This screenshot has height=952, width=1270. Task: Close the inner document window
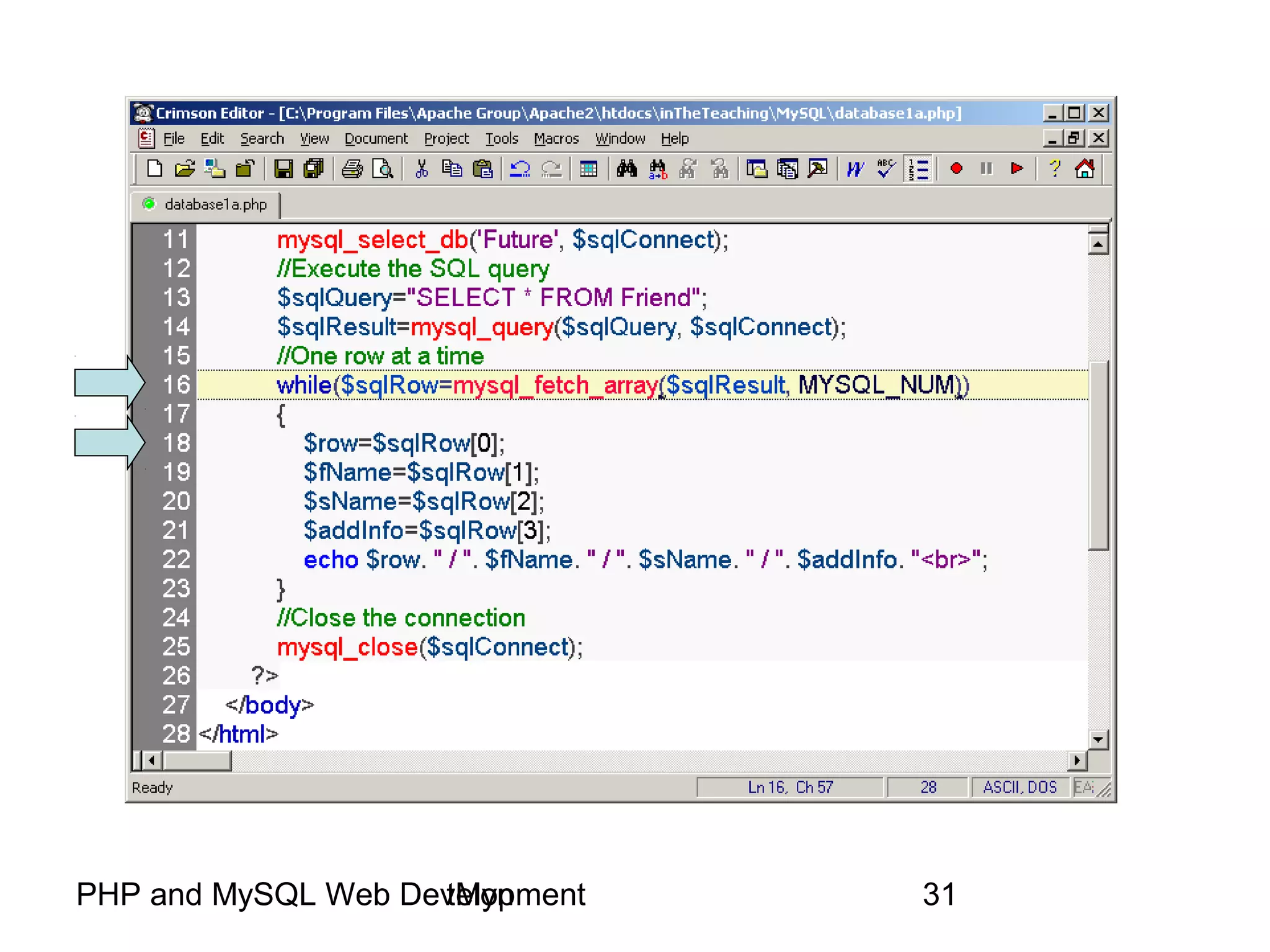(1098, 138)
